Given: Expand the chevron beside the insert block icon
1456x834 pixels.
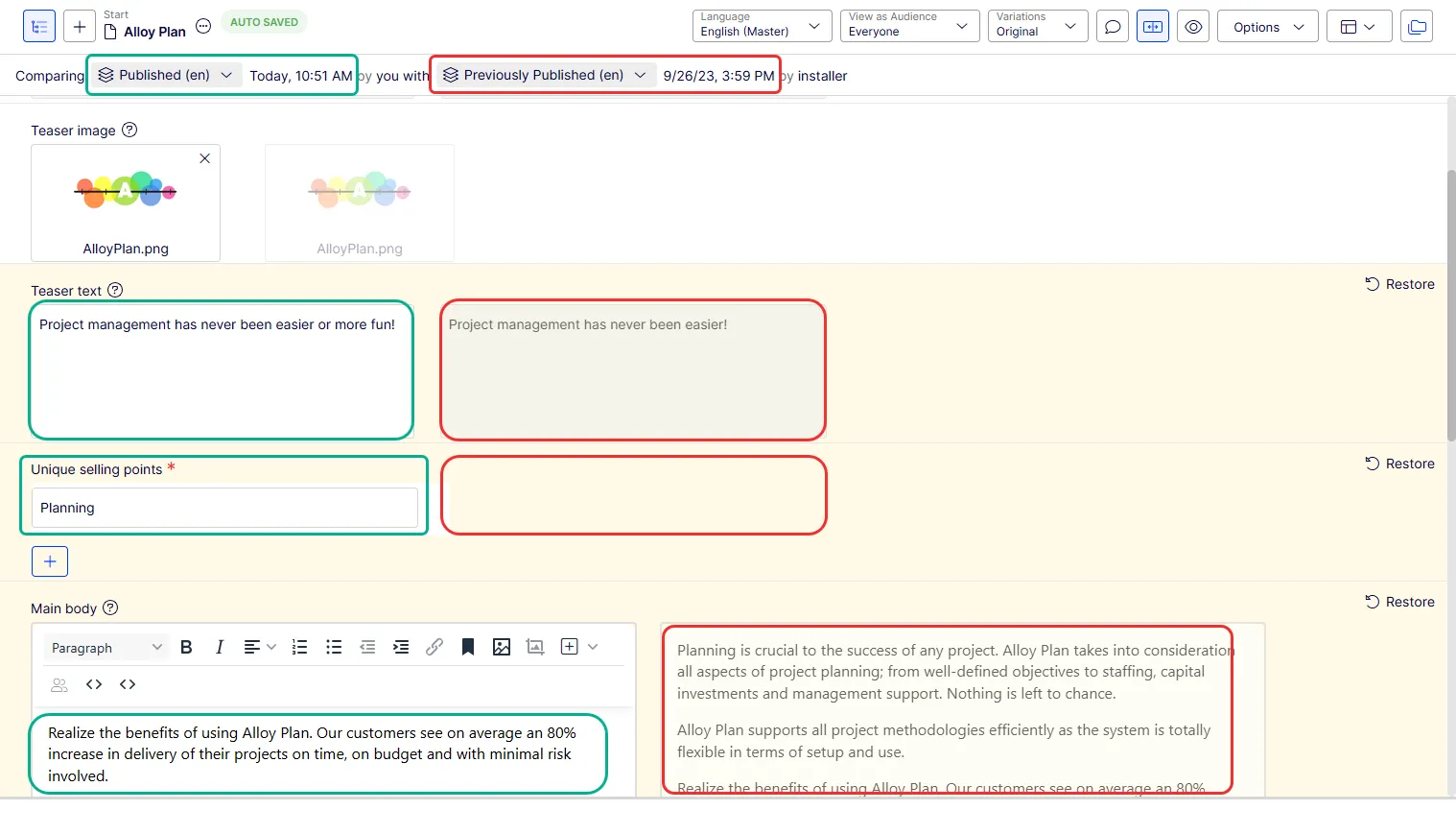Looking at the screenshot, I should 593,647.
